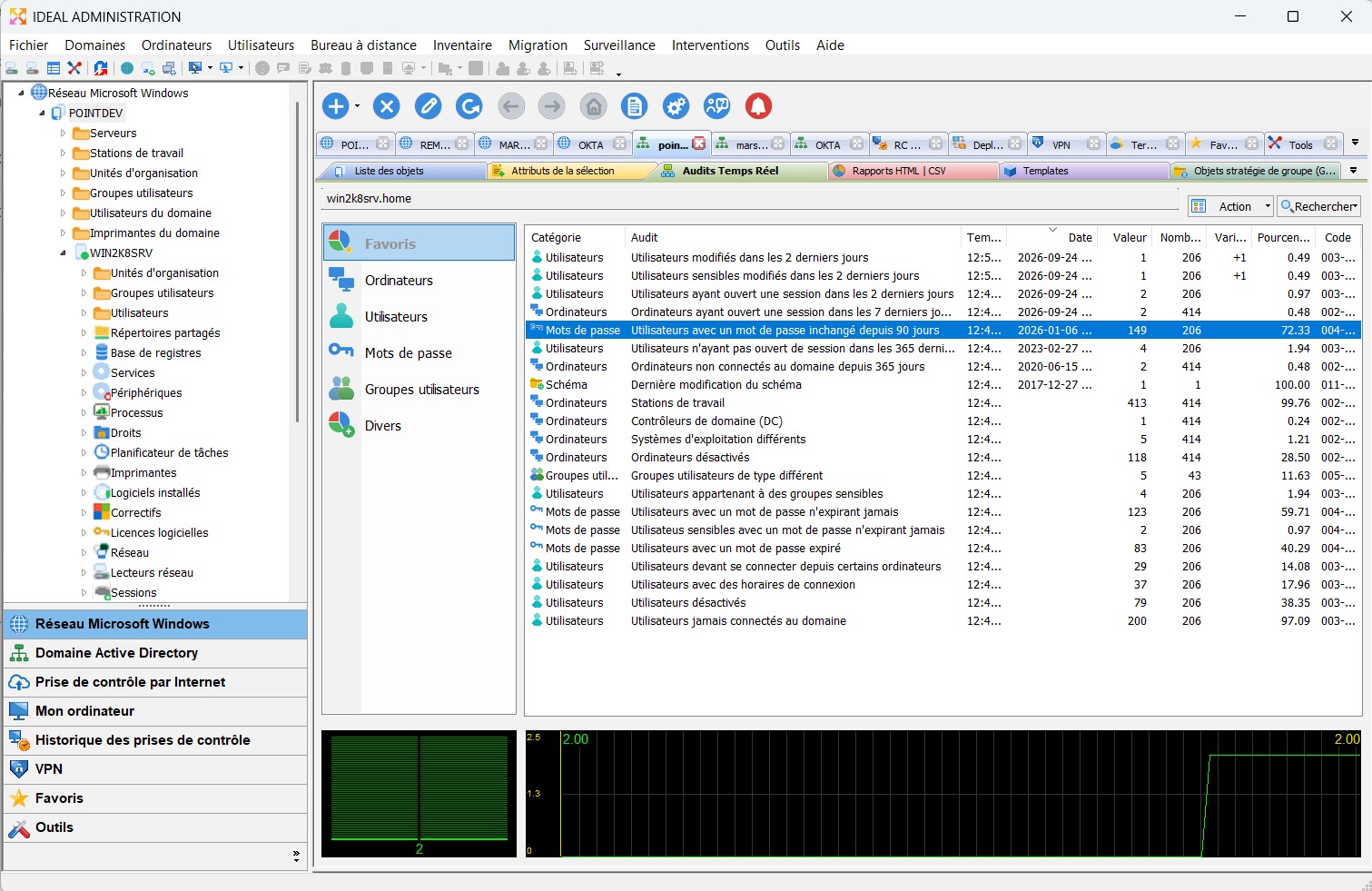The width and height of the screenshot is (1372, 891).
Task: Switch to the Templates tab
Action: click(x=1083, y=171)
